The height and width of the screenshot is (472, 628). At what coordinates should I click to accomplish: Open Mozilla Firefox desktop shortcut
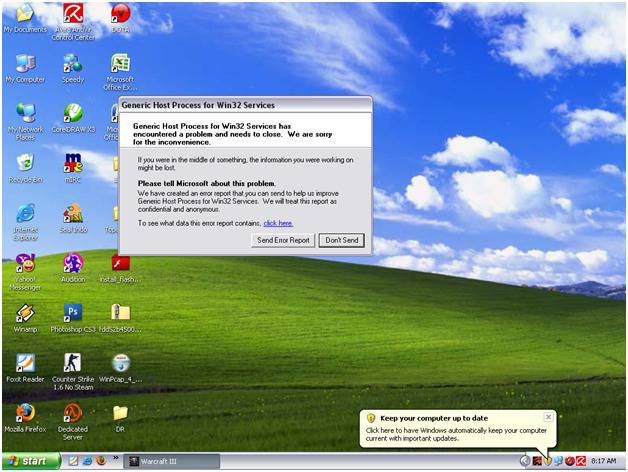(x=25, y=418)
